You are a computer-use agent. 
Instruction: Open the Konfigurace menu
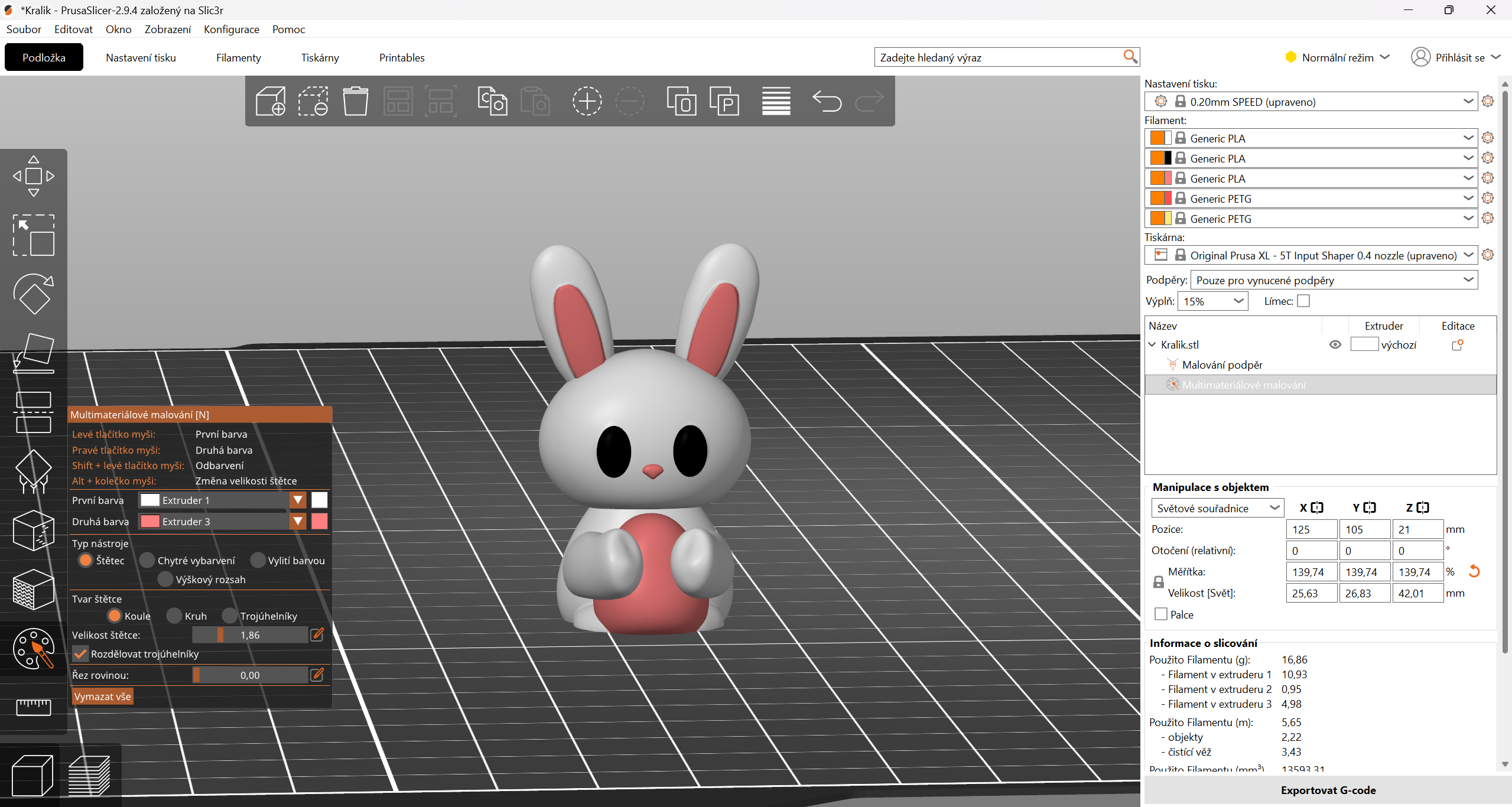[231, 29]
